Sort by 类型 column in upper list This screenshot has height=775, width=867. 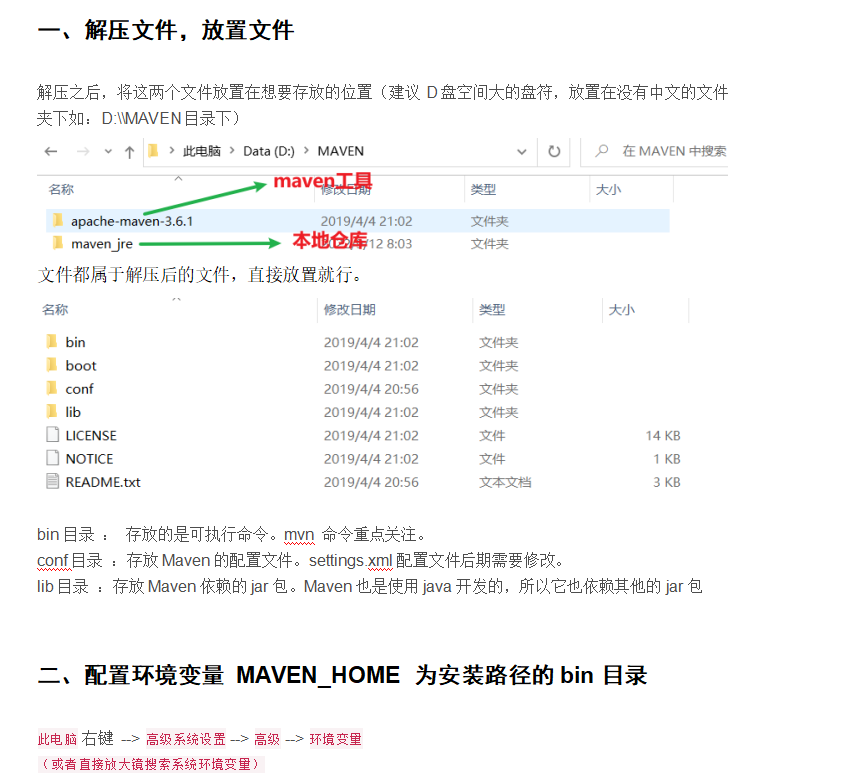tap(483, 190)
